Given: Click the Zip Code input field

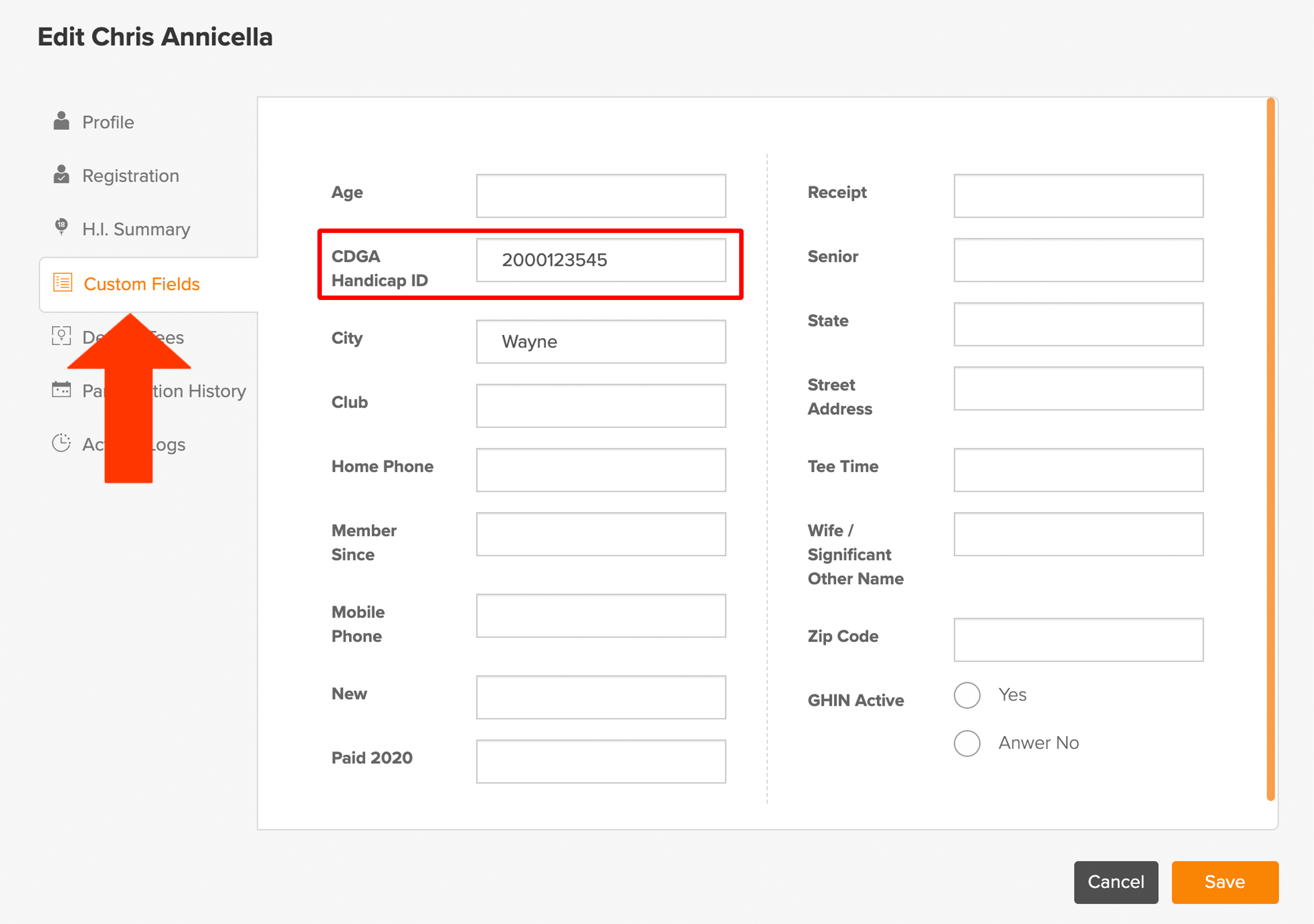Looking at the screenshot, I should pos(1078,640).
